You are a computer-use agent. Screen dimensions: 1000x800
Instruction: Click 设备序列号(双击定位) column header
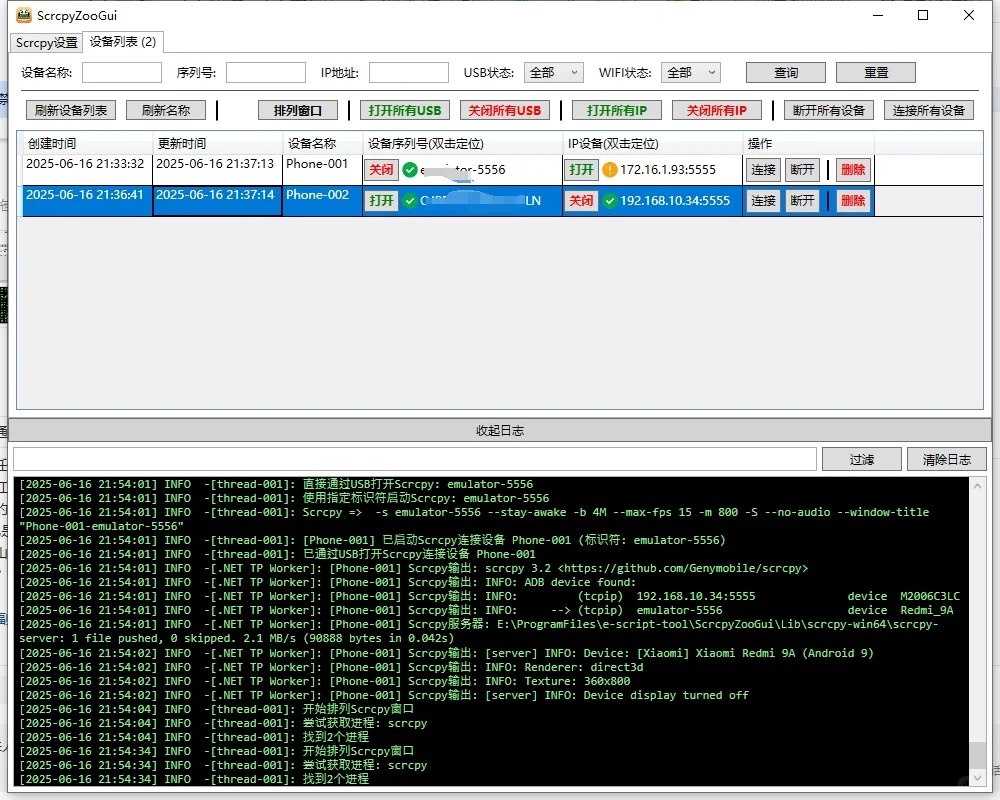tap(462, 144)
